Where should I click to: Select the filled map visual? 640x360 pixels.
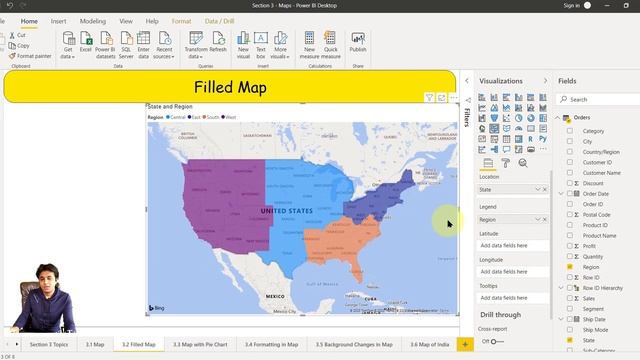(494, 129)
